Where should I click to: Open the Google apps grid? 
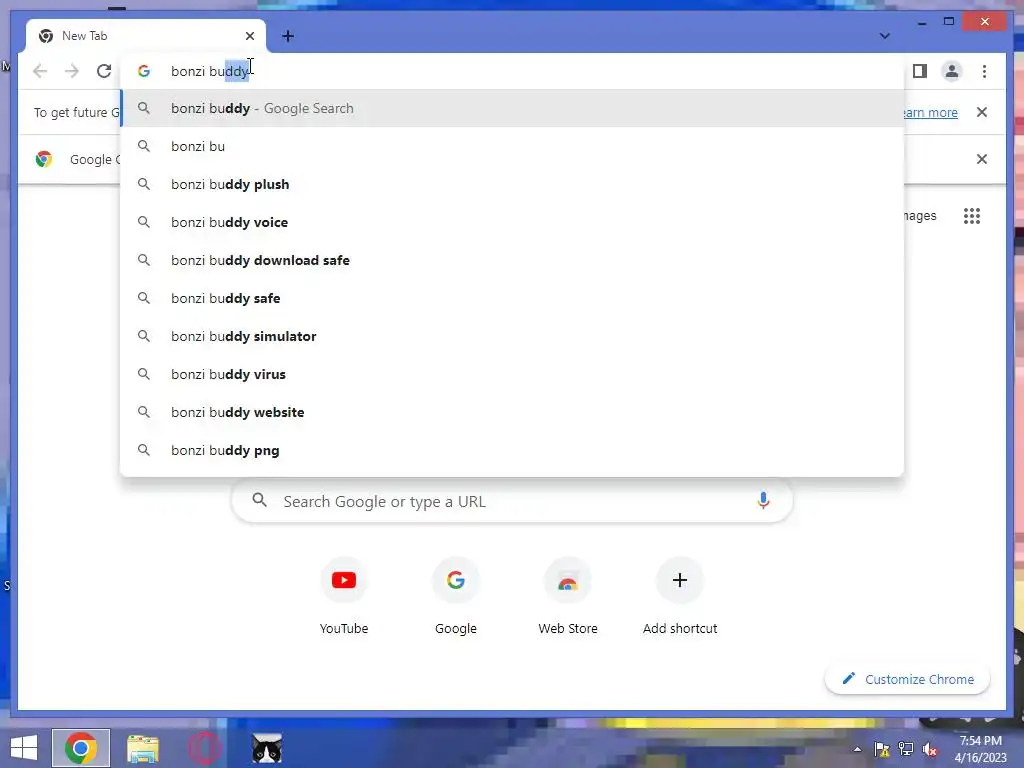coord(972,216)
